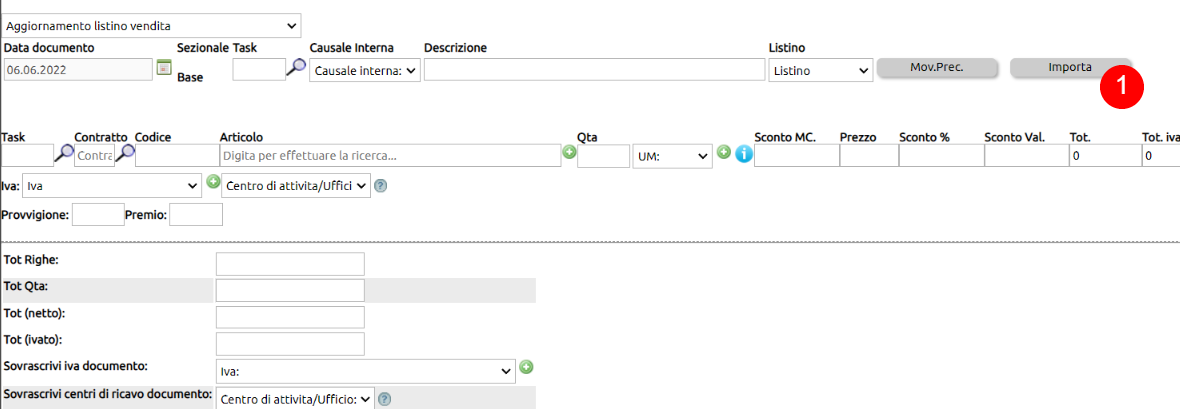Click the blue info icon near UM
The height and width of the screenshot is (409, 1180).
click(744, 154)
